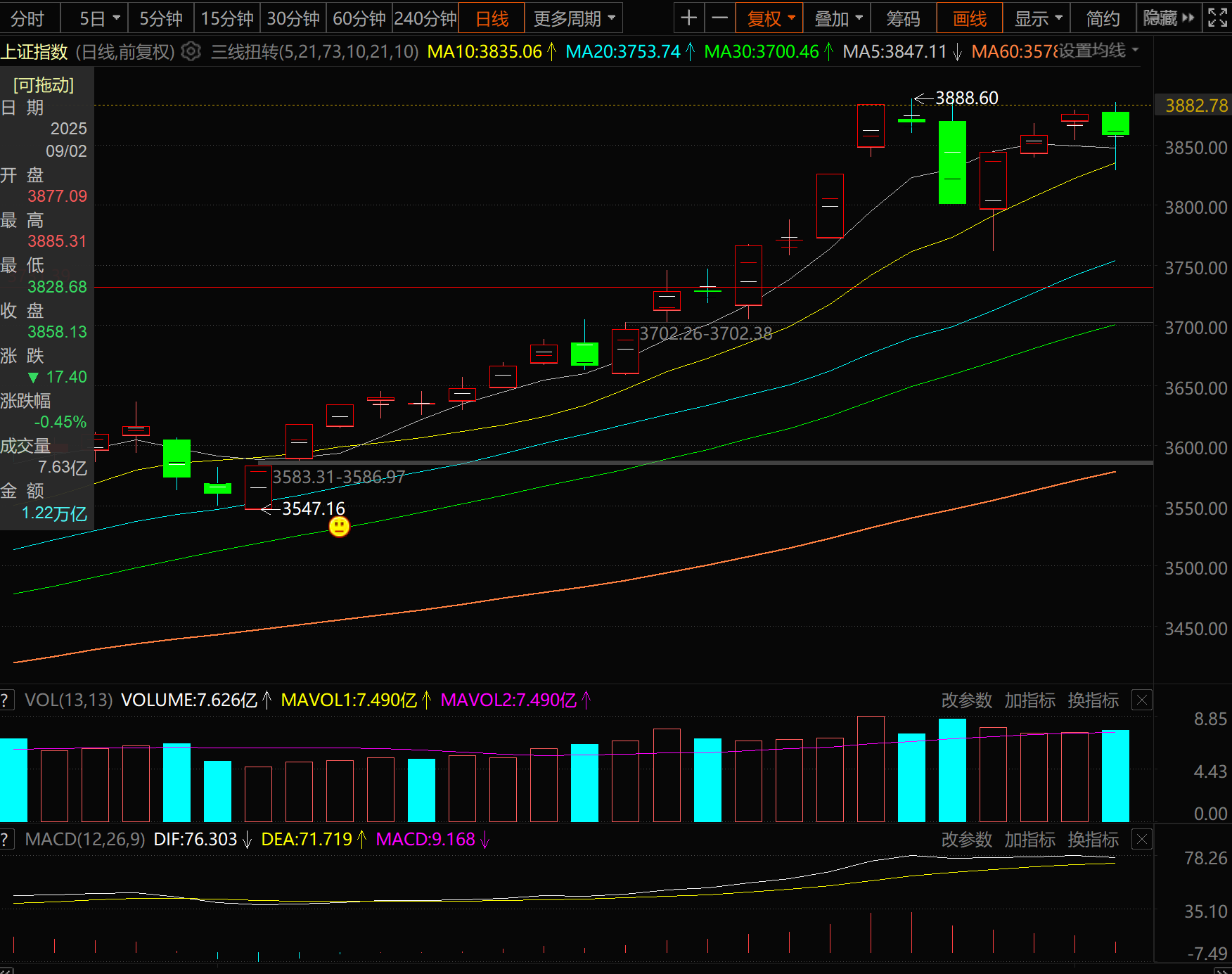Viewport: 1232px width, 974px height.
Task: Toggle the 隐藏 side panel button
Action: (x=1169, y=18)
